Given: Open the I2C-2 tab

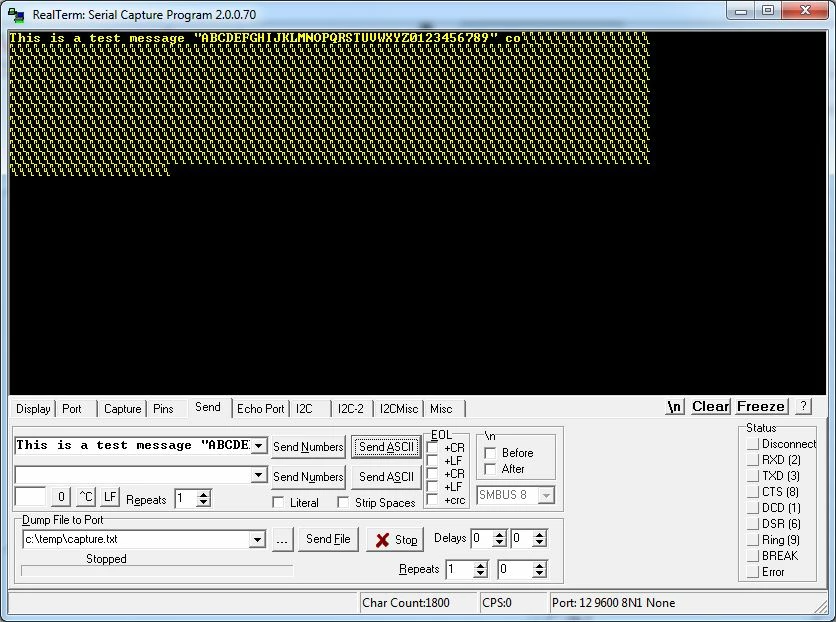Looking at the screenshot, I should click(350, 409).
